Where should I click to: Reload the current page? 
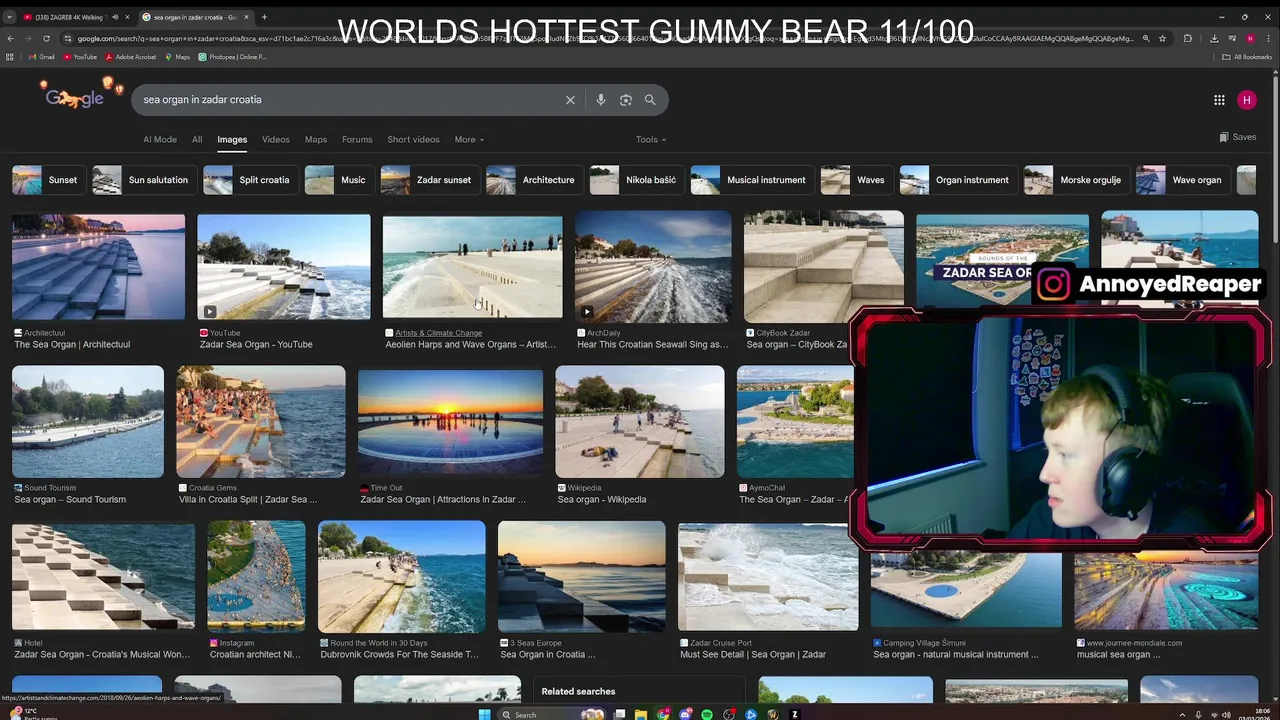pyautogui.click(x=46, y=38)
